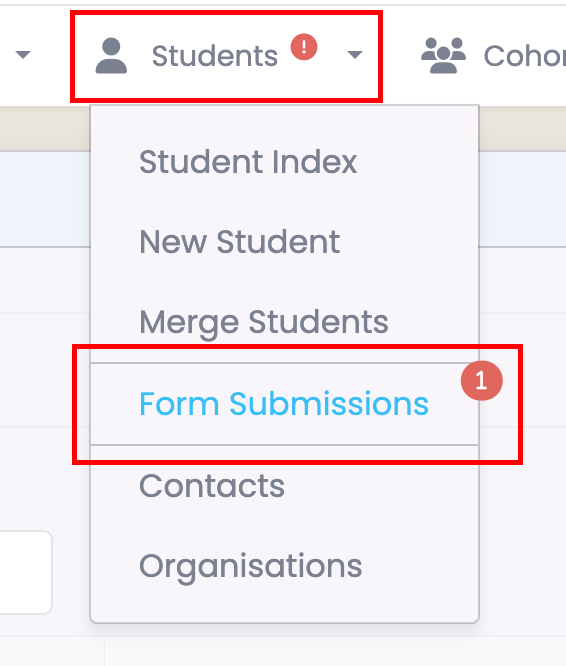
Task: Click the red '1' notification badge
Action: [x=482, y=381]
